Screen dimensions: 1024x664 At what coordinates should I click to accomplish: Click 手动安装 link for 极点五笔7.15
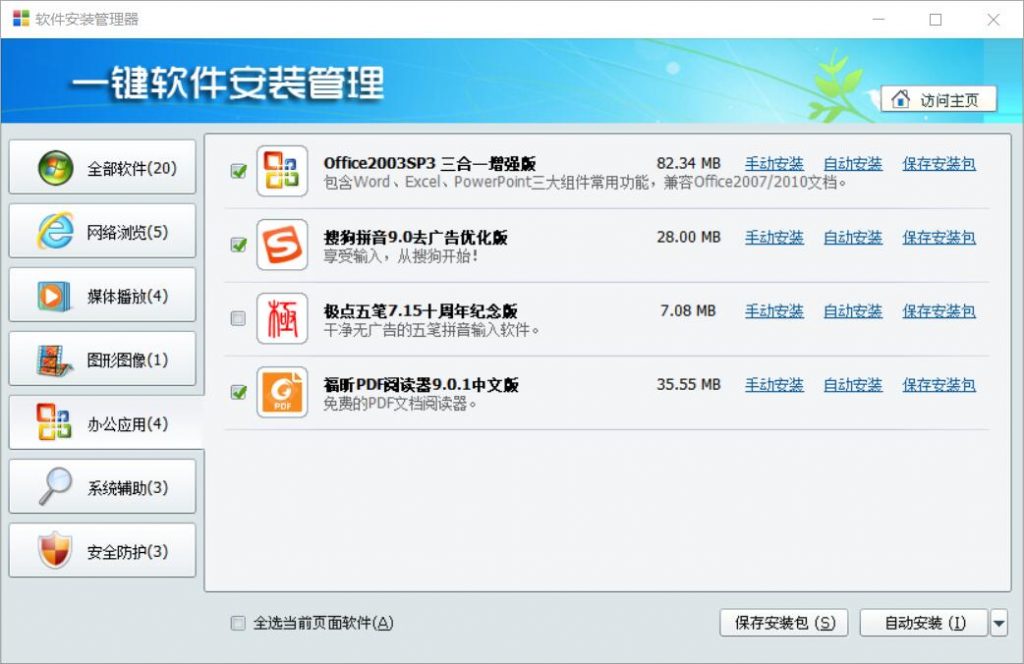coord(775,311)
